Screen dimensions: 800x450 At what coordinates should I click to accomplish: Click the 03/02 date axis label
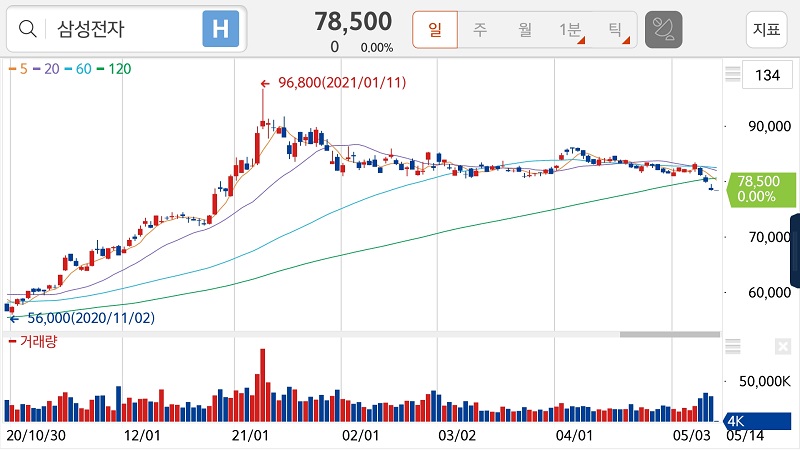(x=457, y=436)
